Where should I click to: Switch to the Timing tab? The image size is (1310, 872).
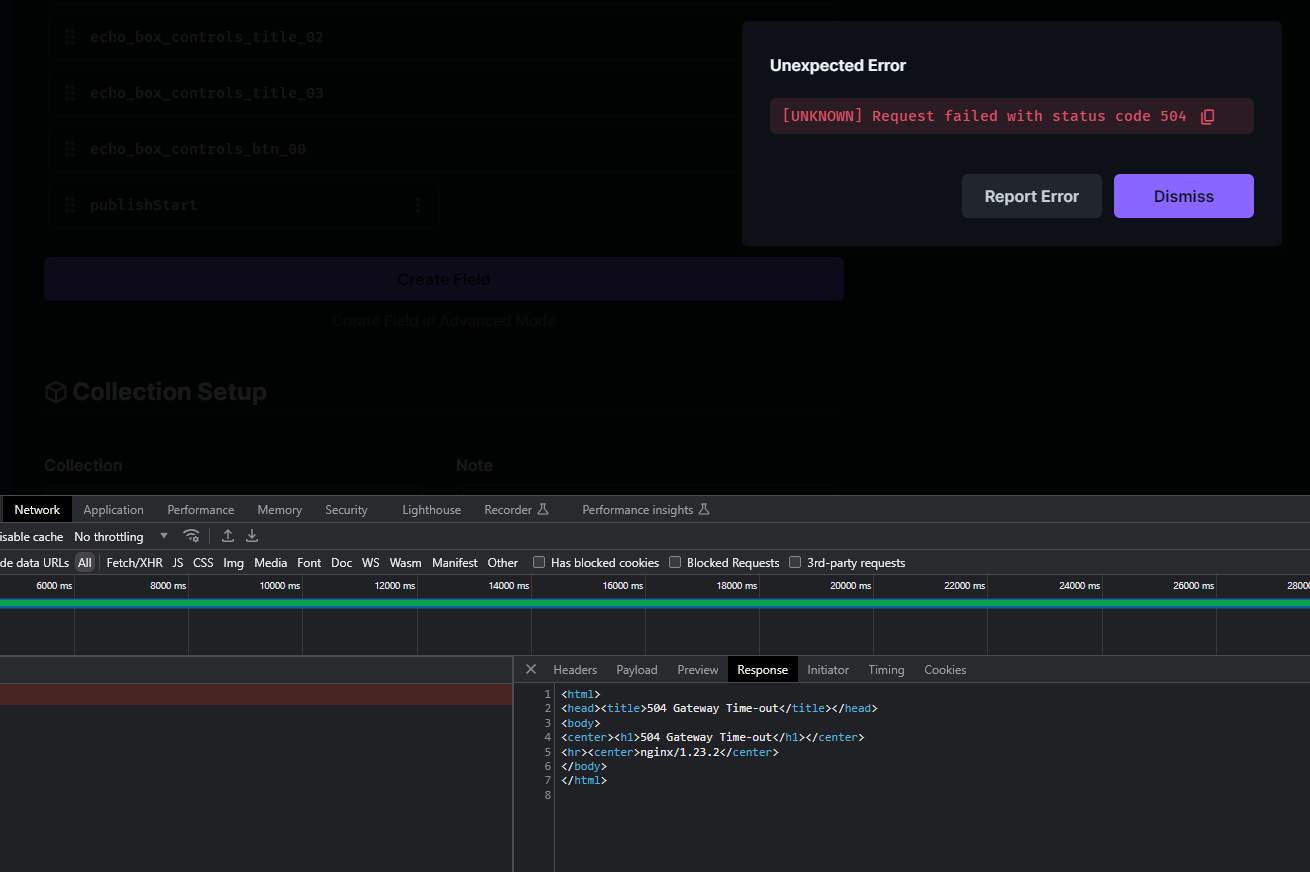tap(886, 669)
